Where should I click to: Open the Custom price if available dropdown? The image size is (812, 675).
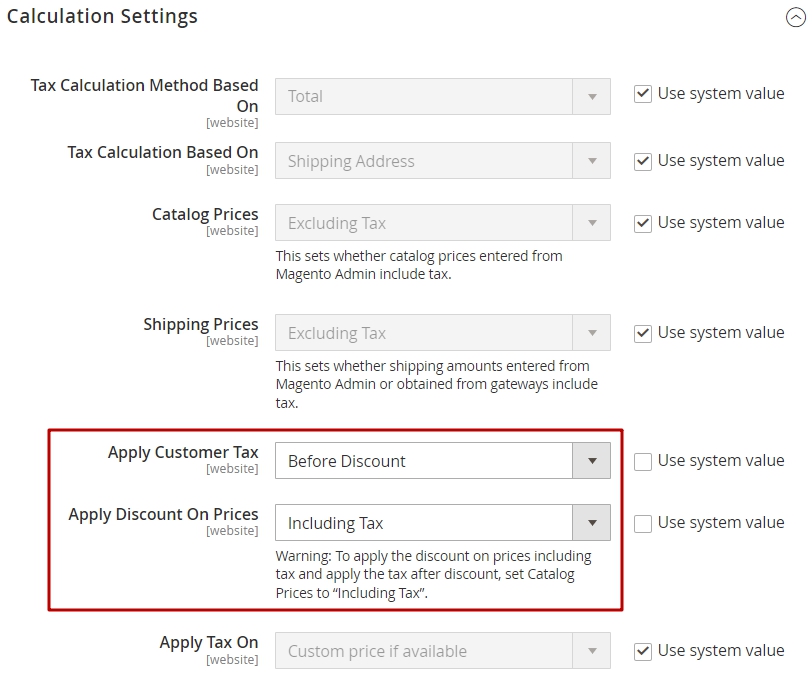tap(443, 651)
